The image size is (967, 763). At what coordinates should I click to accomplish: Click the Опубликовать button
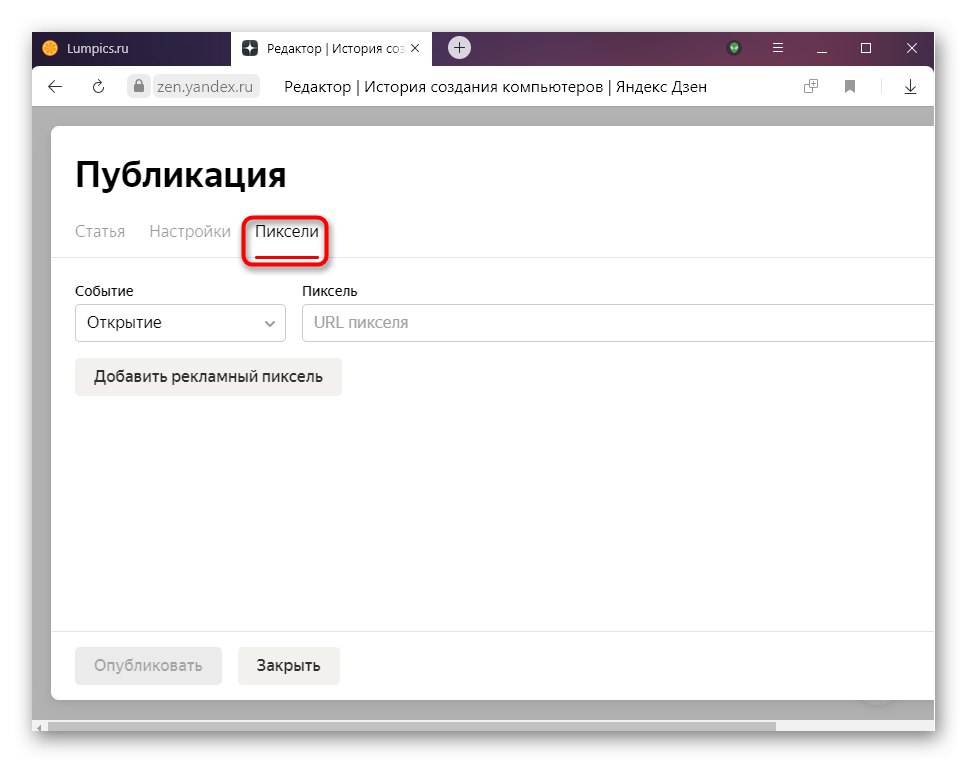pyautogui.click(x=148, y=665)
